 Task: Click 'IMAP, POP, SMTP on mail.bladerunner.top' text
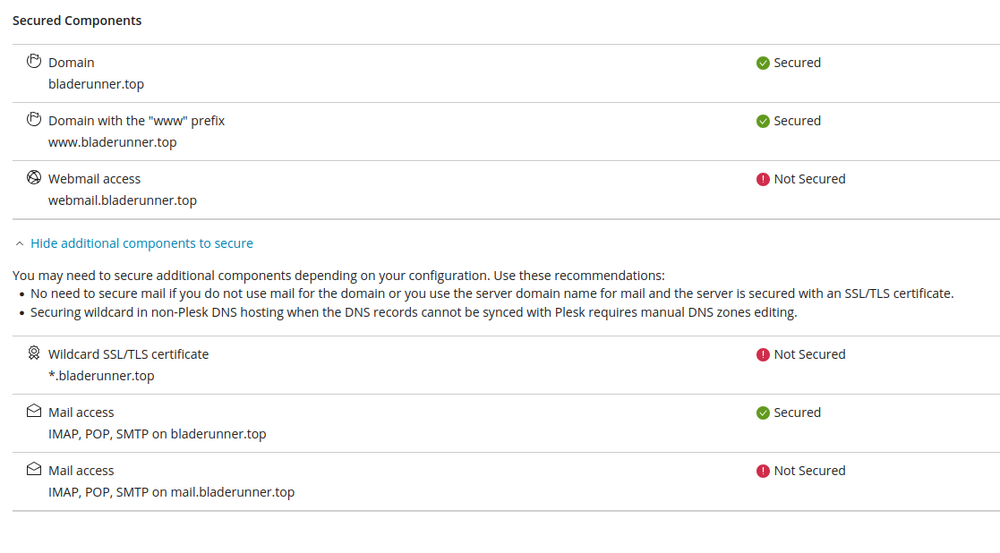tap(171, 492)
